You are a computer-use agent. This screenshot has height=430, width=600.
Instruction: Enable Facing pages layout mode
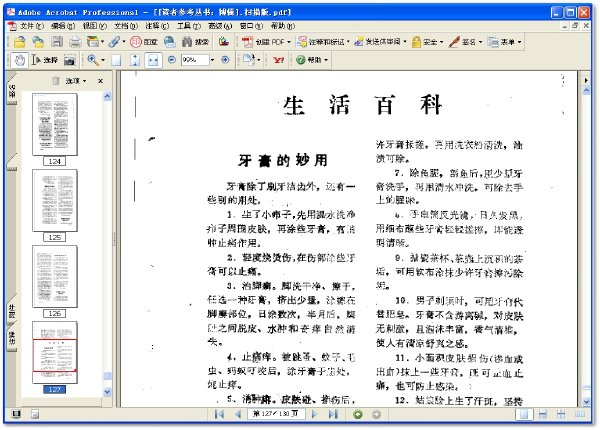(x=580, y=414)
